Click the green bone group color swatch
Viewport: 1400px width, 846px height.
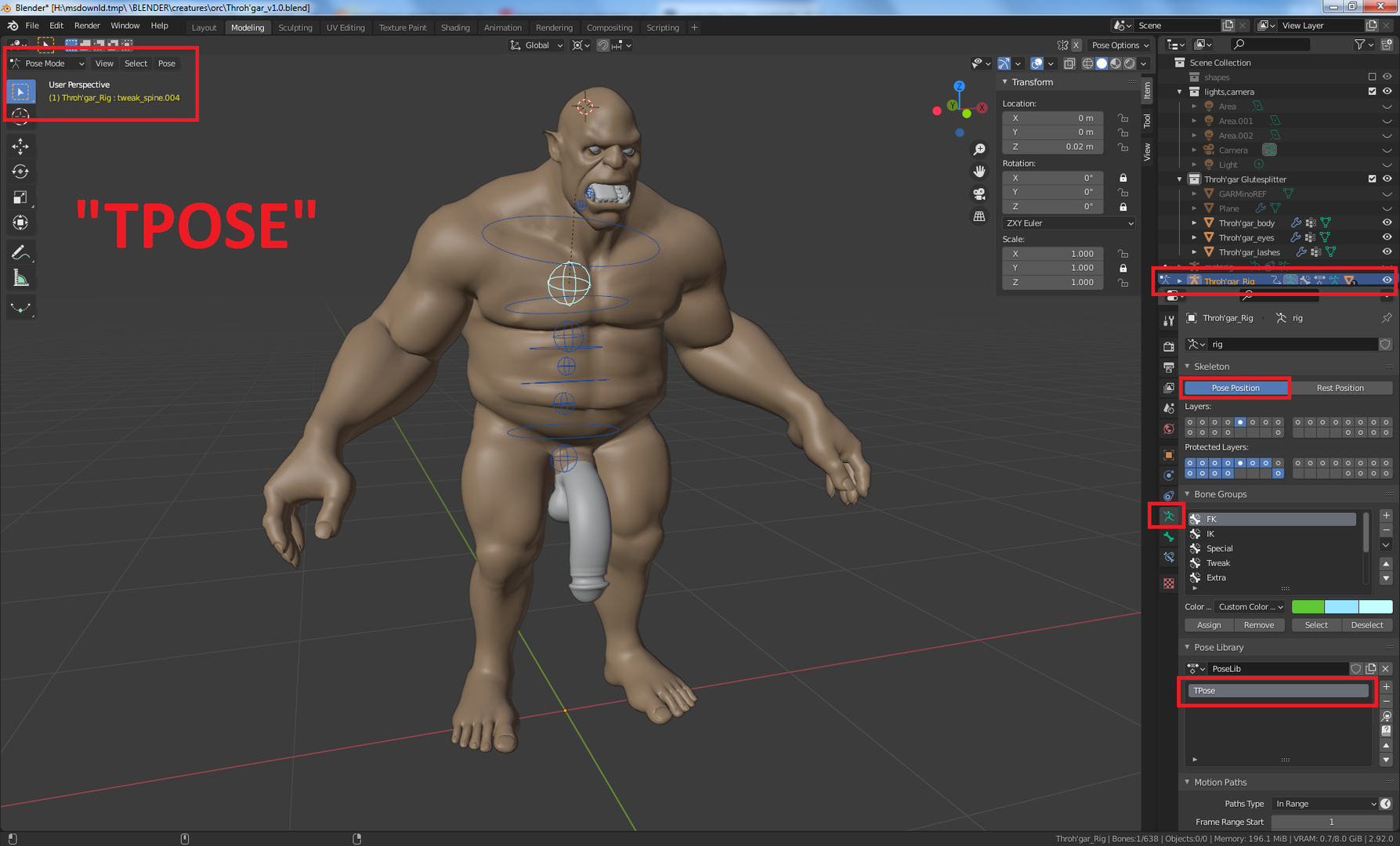pos(1308,607)
